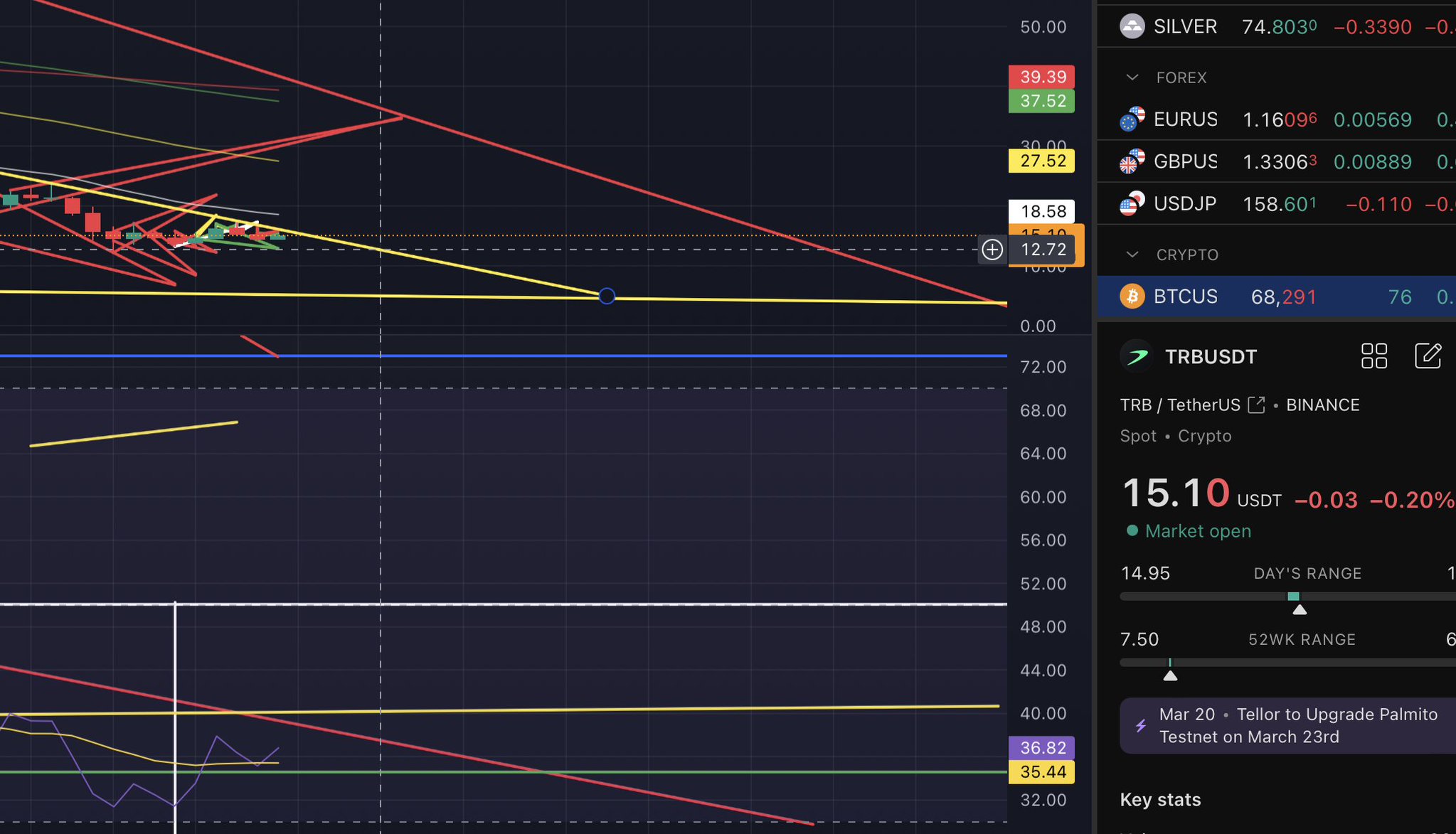Click the green TRB logo icon
Viewport: 1456px width, 834px height.
(1137, 356)
